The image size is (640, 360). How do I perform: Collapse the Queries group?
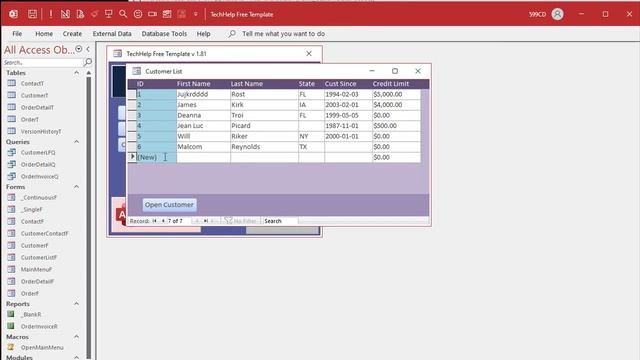pos(76,142)
